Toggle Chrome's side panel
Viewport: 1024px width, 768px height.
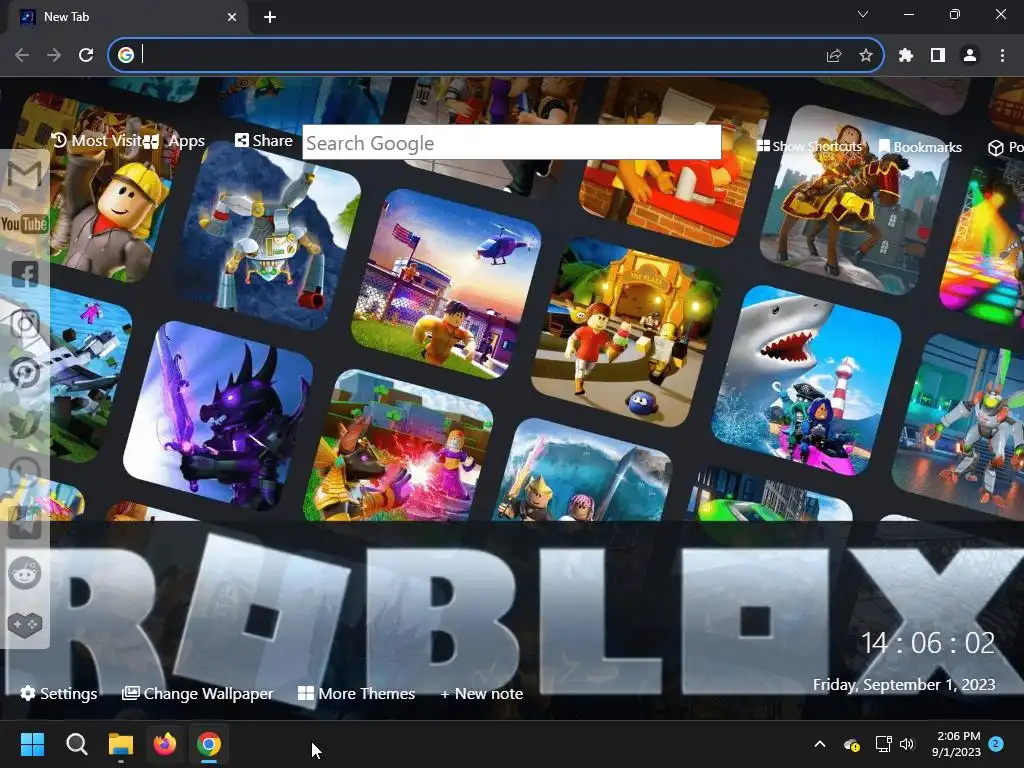point(938,56)
